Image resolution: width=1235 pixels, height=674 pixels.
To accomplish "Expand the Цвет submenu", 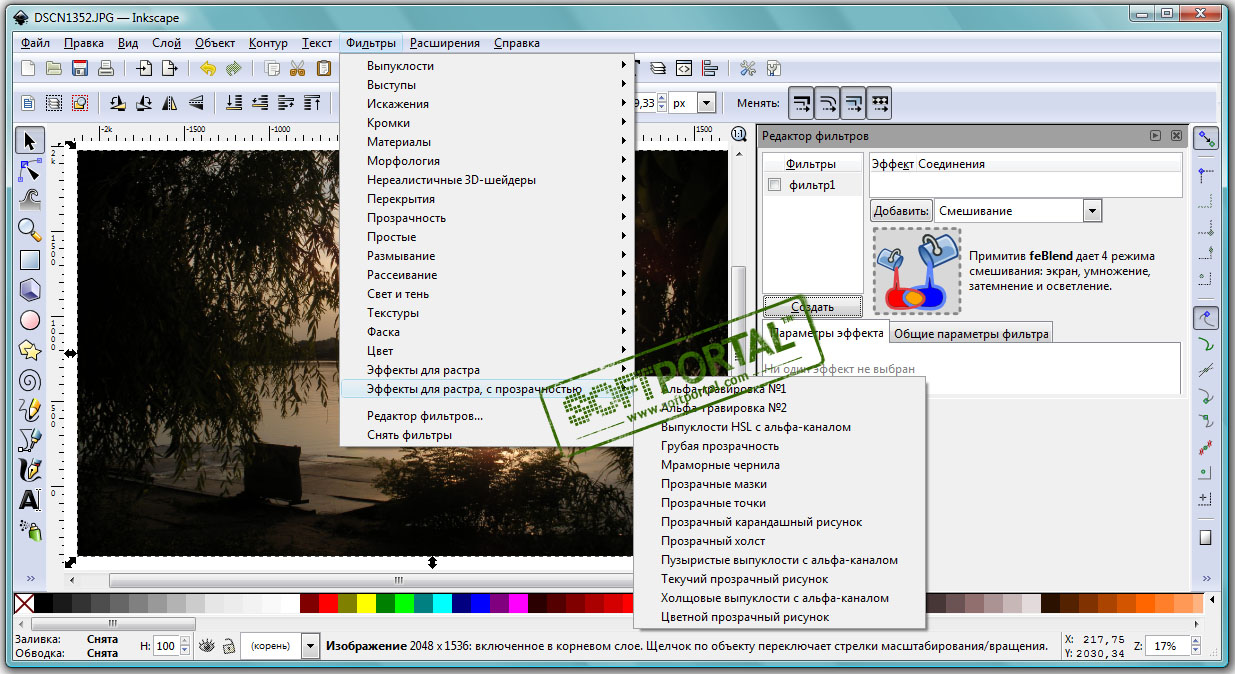I will pos(487,351).
